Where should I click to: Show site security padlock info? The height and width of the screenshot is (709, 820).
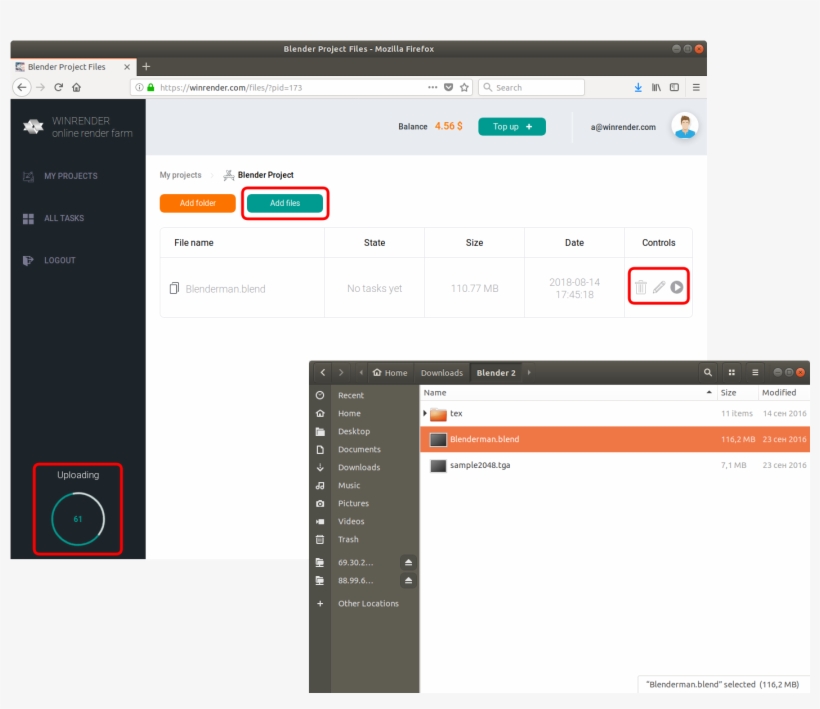tap(151, 87)
